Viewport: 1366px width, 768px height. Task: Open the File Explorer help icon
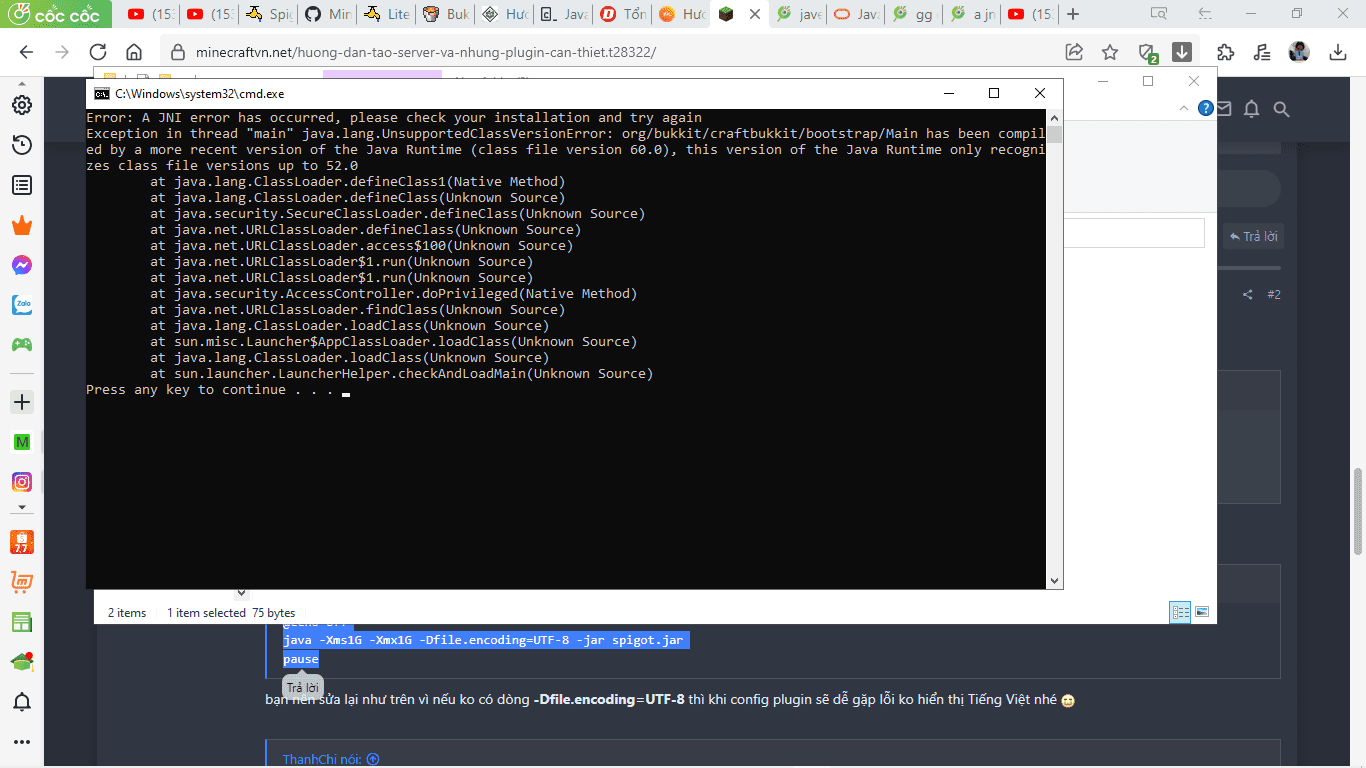[x=1206, y=108]
